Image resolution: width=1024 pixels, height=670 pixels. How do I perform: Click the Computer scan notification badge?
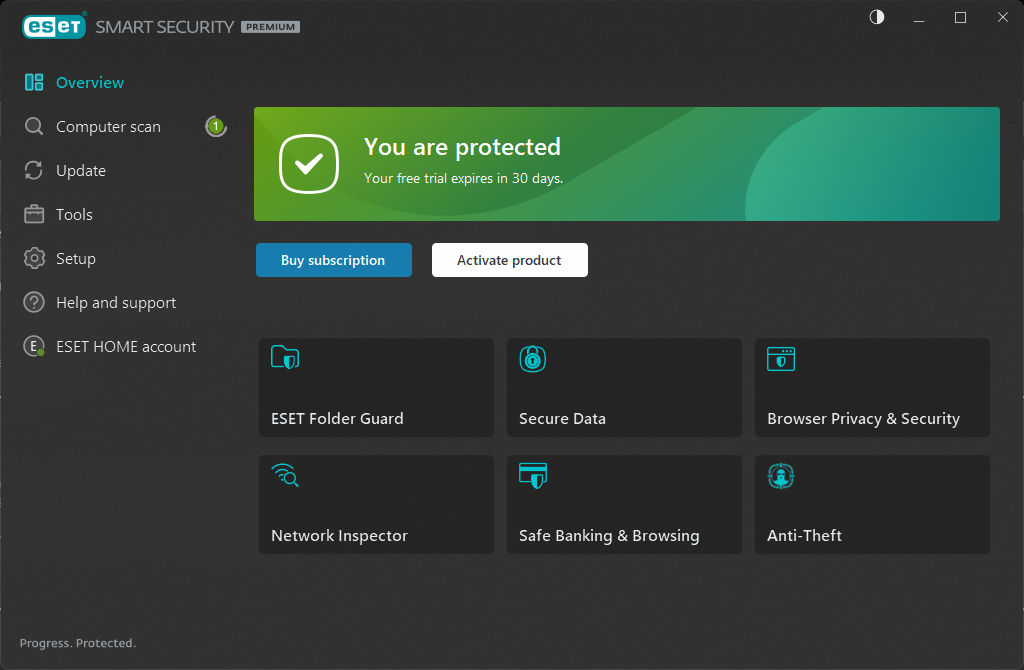click(215, 127)
